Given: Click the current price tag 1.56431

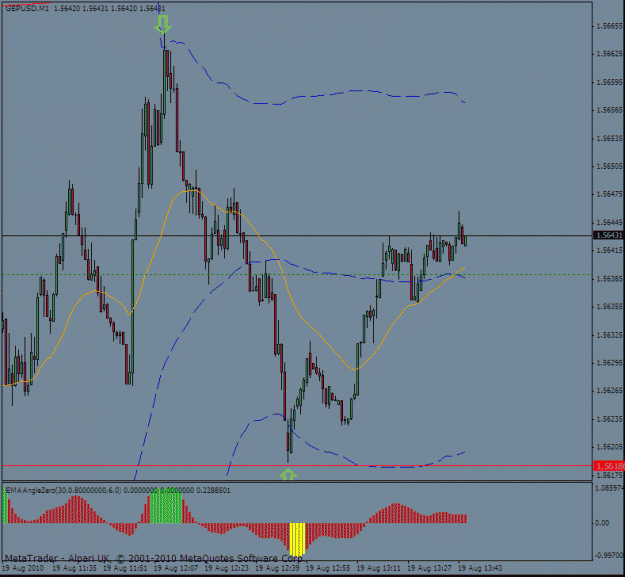Looking at the screenshot, I should tap(609, 235).
